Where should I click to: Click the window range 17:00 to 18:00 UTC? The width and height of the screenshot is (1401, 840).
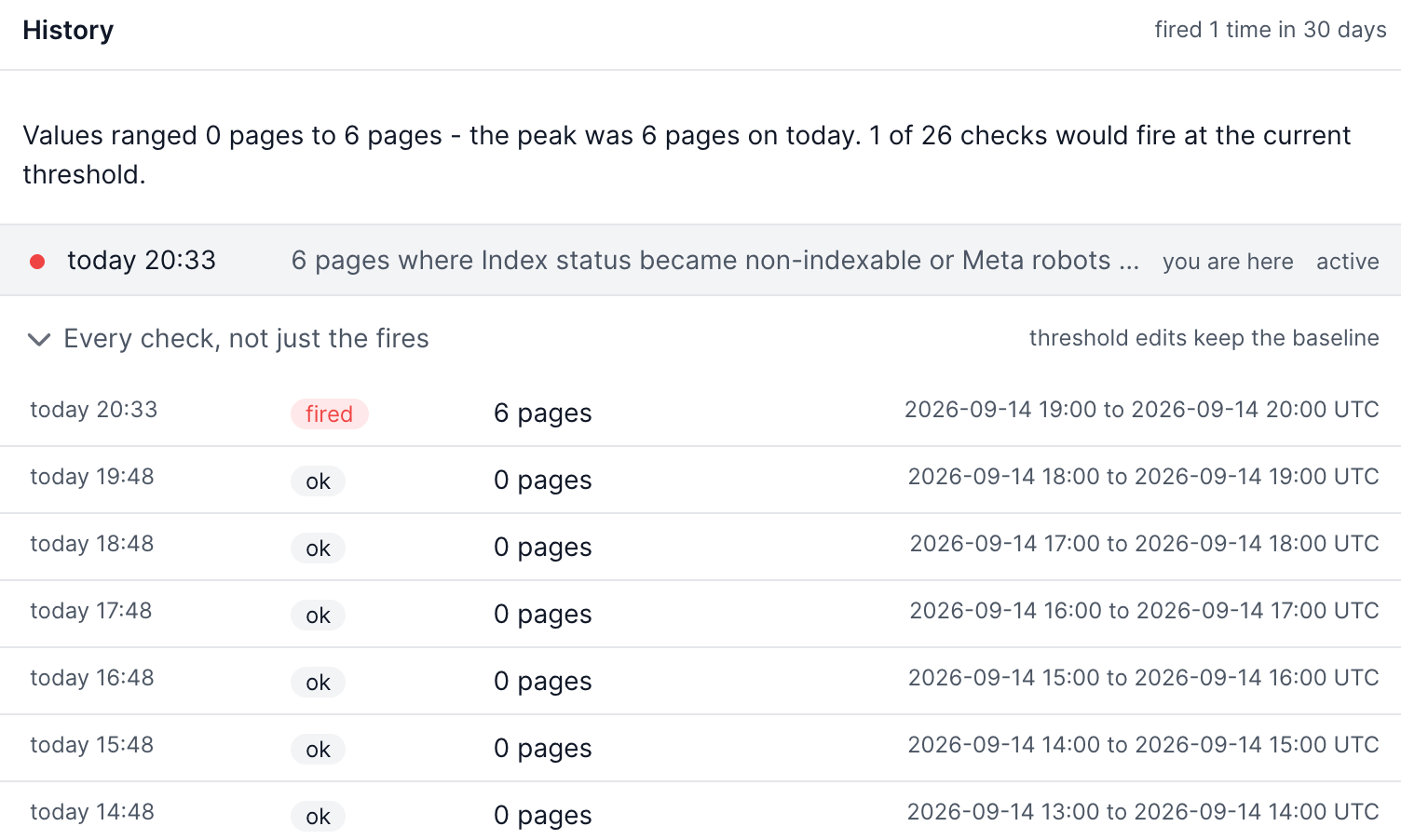(x=1145, y=544)
